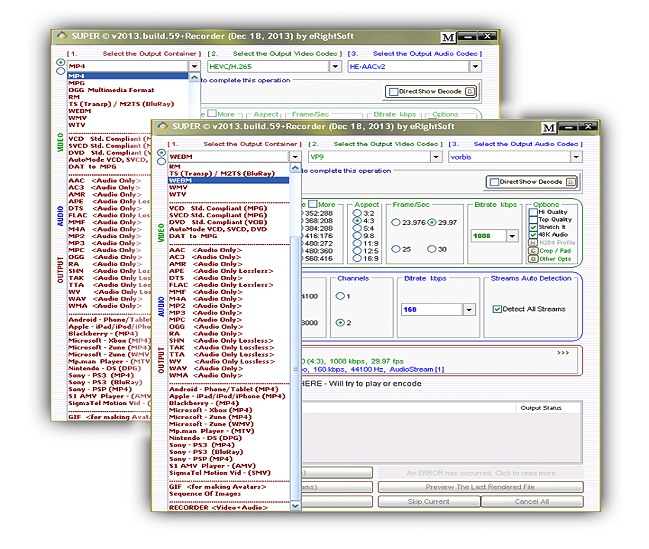Open video bitrate 1008 dropdown

[x=512, y=236]
